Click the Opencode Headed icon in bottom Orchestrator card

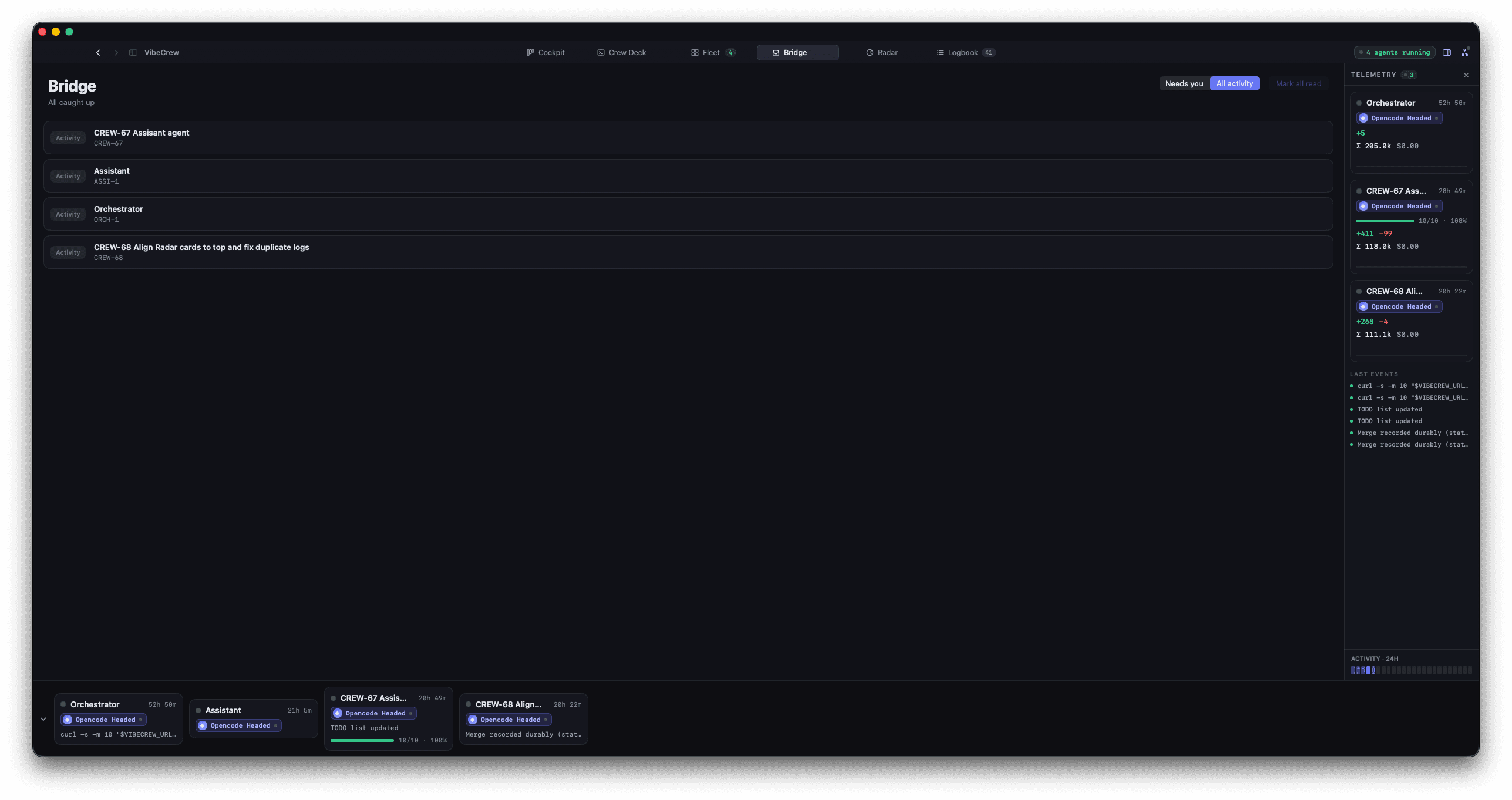coord(68,720)
